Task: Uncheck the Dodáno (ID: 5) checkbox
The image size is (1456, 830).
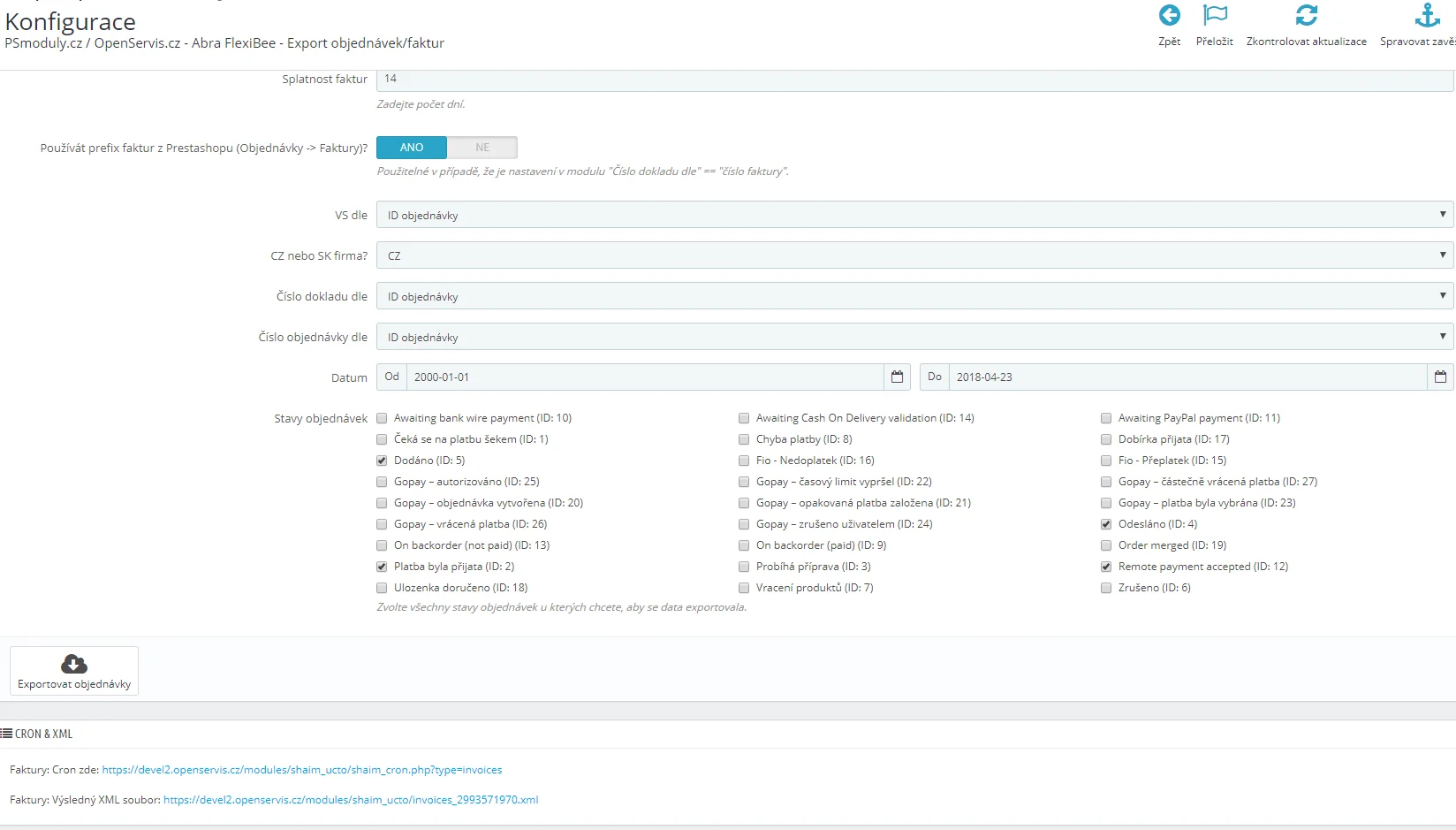Action: (382, 461)
